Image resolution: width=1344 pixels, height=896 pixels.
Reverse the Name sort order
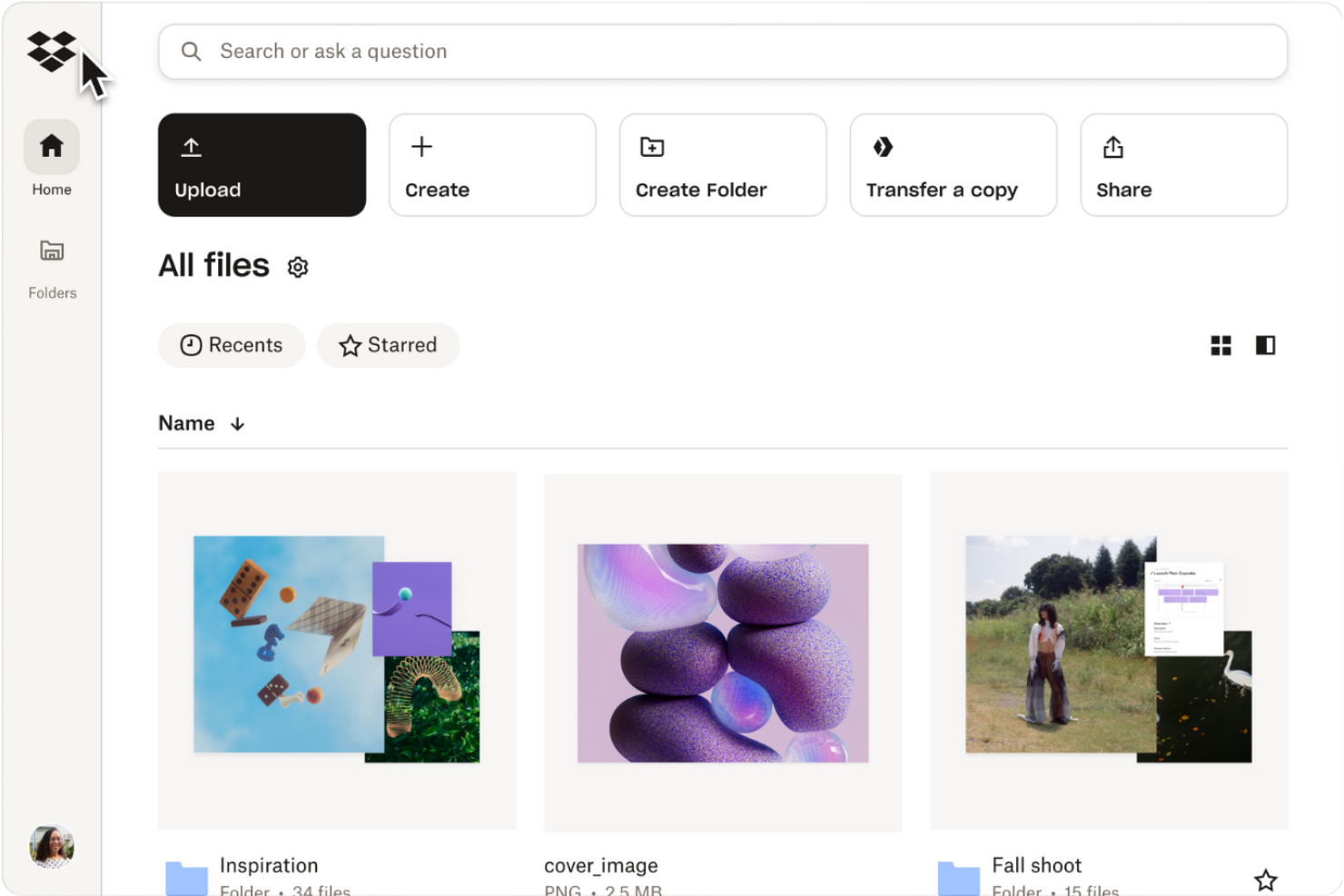click(x=237, y=423)
